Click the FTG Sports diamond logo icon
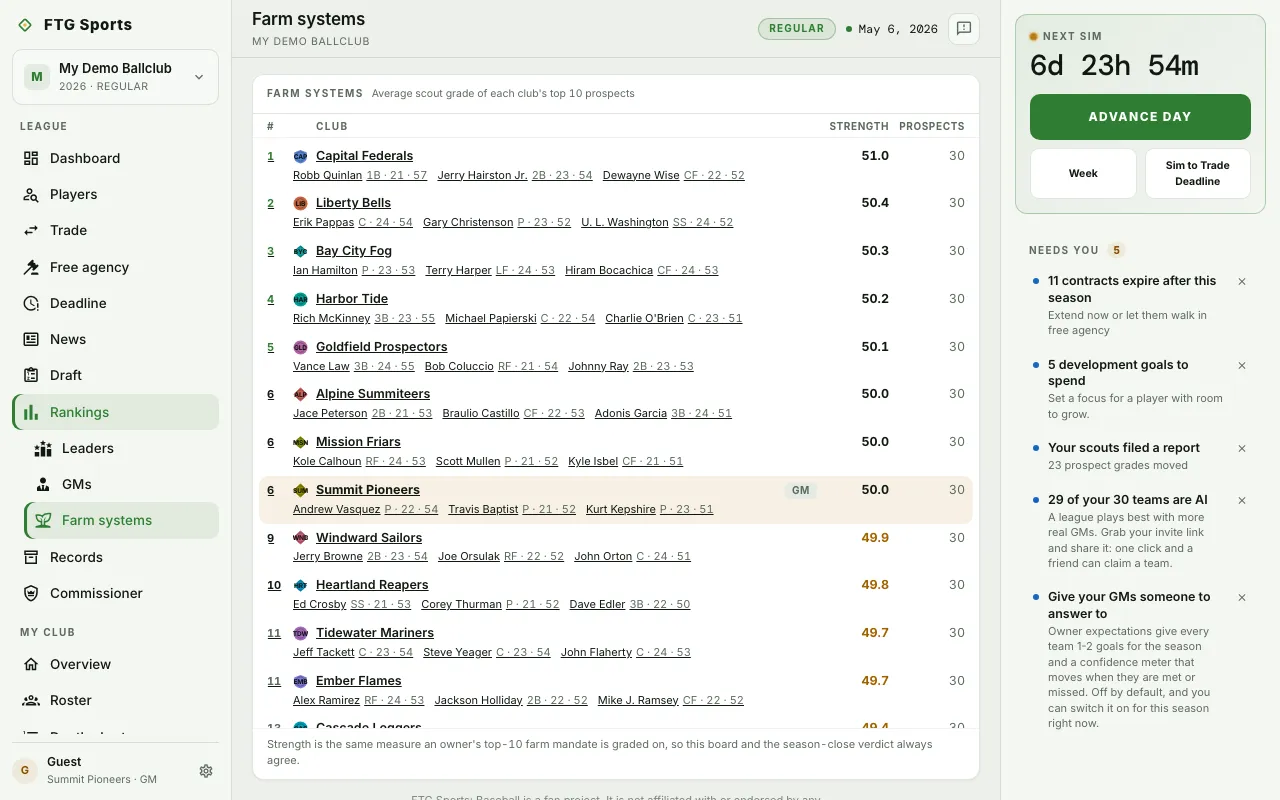This screenshot has height=800, width=1280. pos(25,25)
